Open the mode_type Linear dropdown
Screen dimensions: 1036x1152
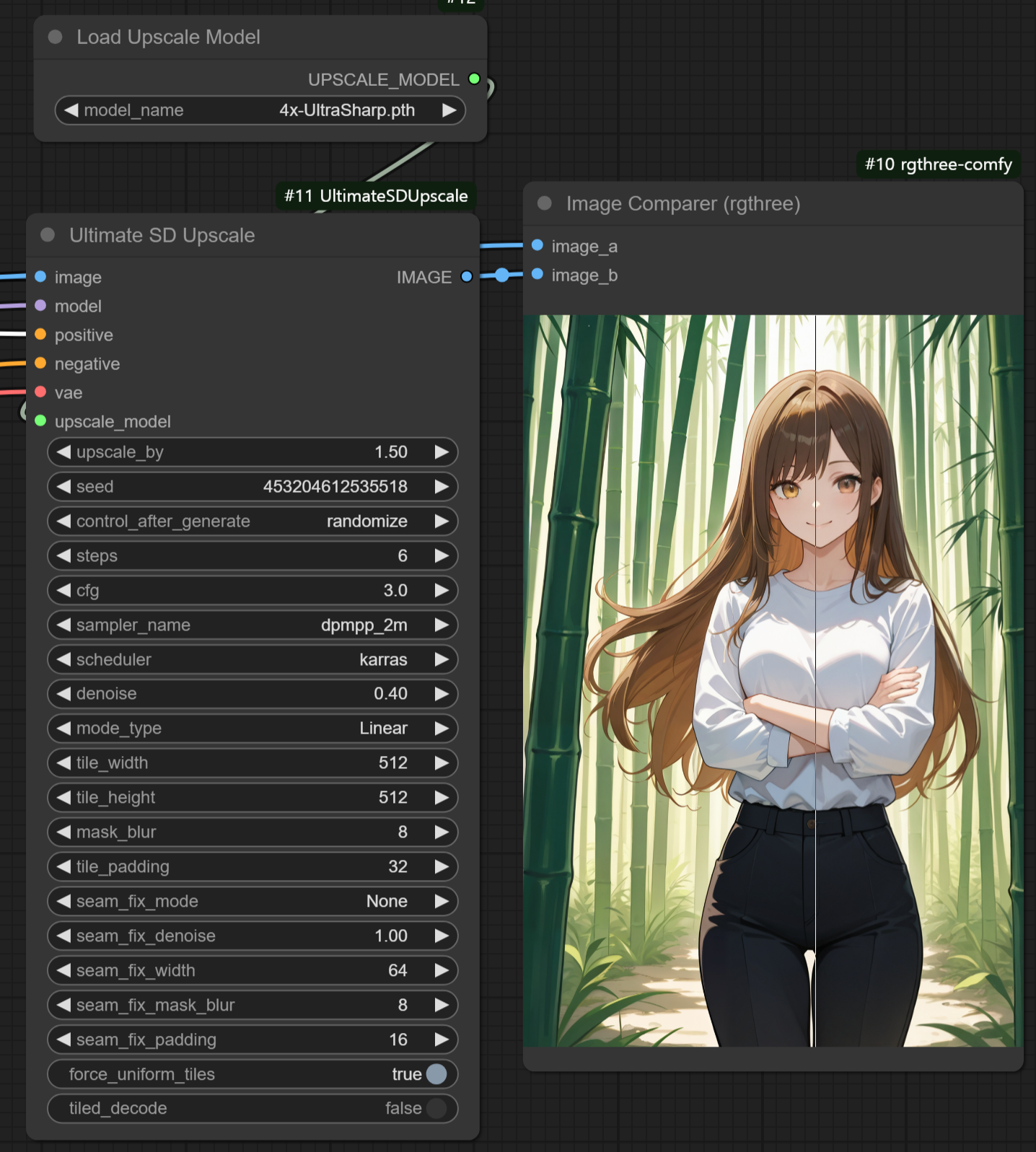[x=253, y=729]
